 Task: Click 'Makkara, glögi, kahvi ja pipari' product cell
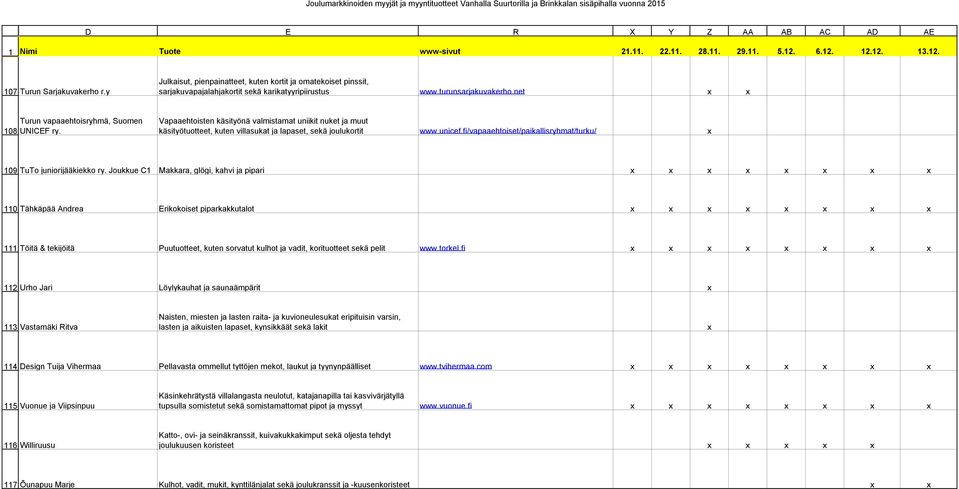[x=287, y=155]
